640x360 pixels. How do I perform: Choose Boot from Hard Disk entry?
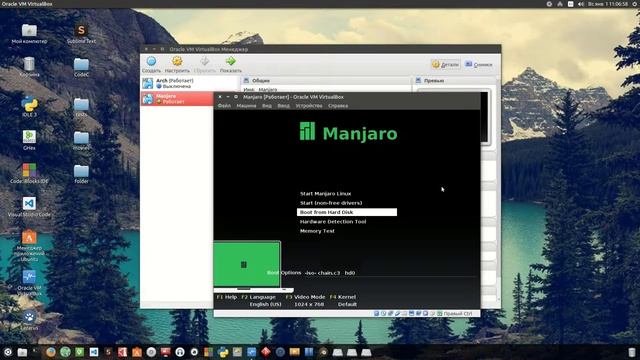click(347, 212)
